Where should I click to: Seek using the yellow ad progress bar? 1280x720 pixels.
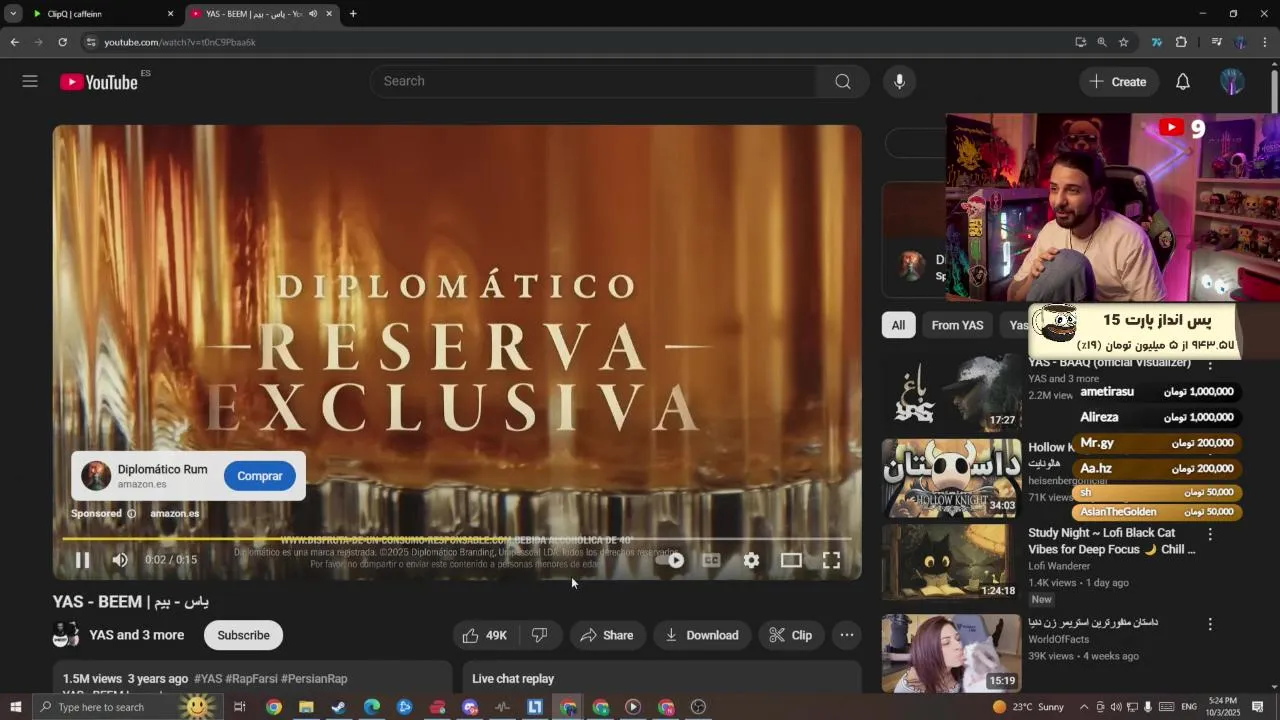point(457,539)
